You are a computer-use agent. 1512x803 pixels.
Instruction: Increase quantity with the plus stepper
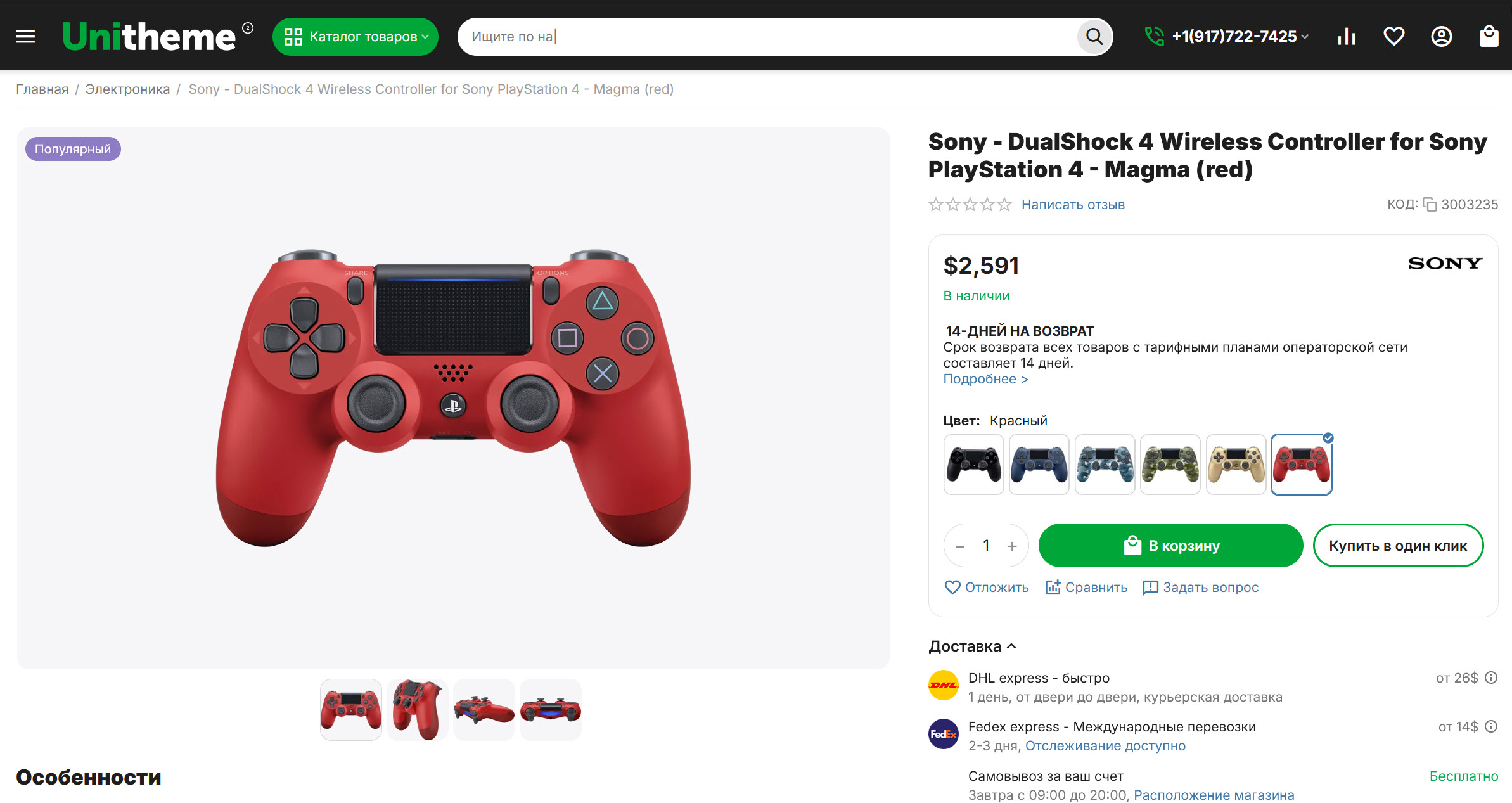pos(1013,546)
